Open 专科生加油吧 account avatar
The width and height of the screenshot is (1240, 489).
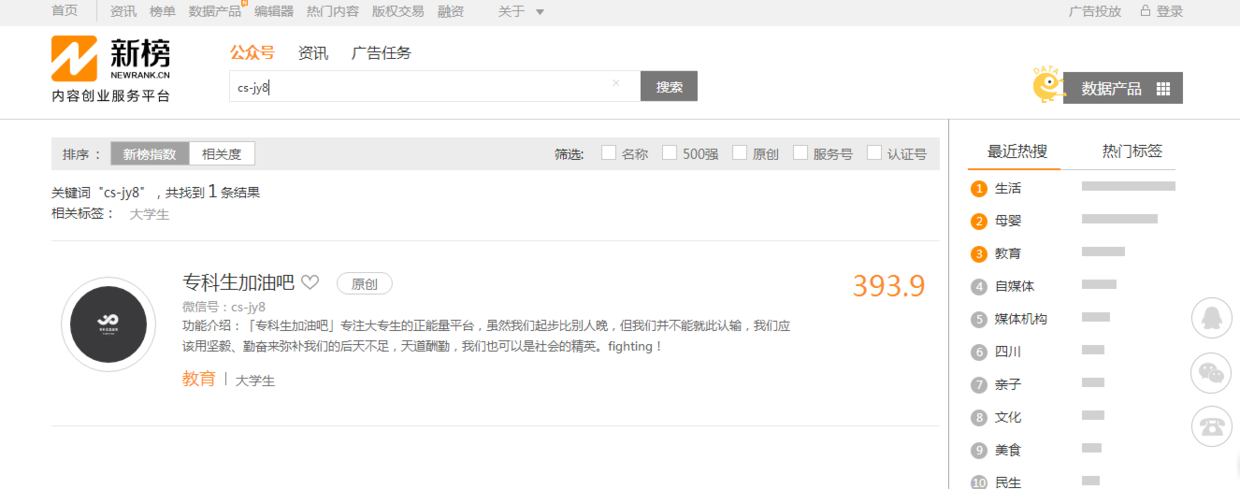[108, 324]
